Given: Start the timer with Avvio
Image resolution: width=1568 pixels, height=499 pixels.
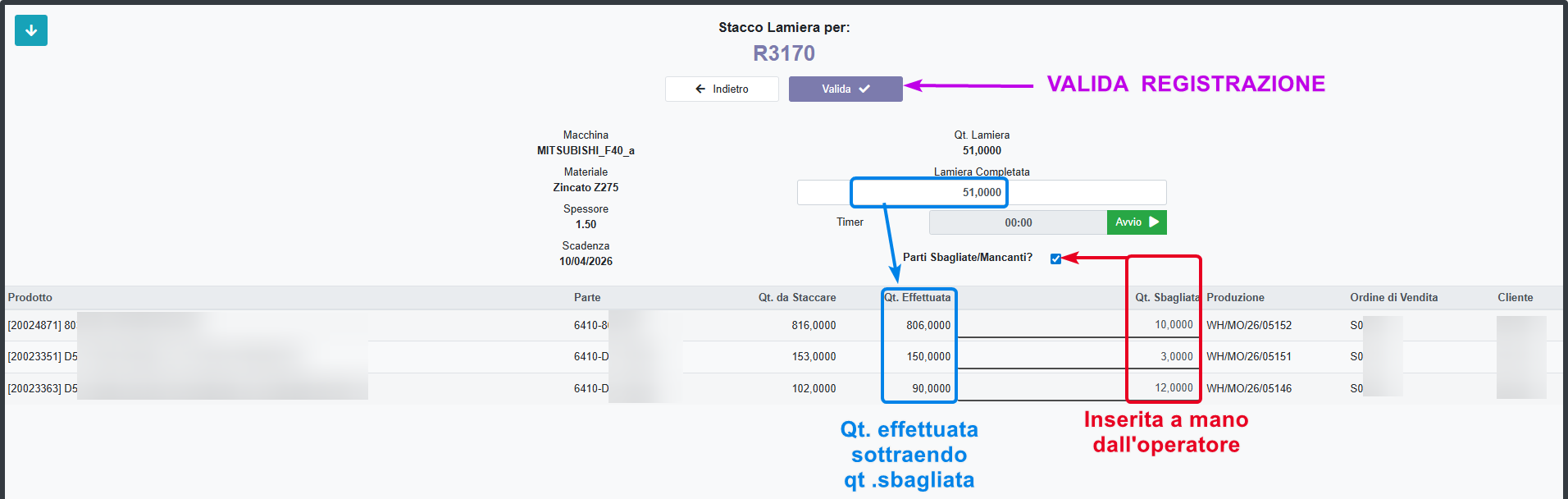Looking at the screenshot, I should tap(1136, 222).
